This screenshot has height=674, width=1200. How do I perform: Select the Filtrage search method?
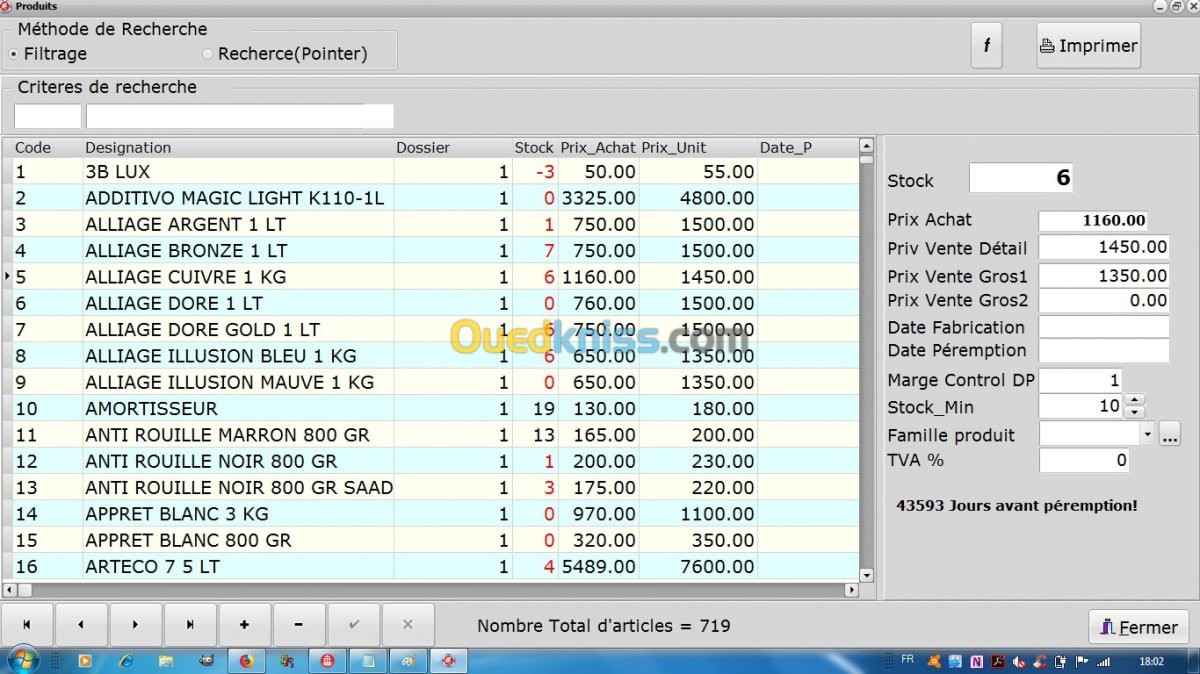click(48, 54)
